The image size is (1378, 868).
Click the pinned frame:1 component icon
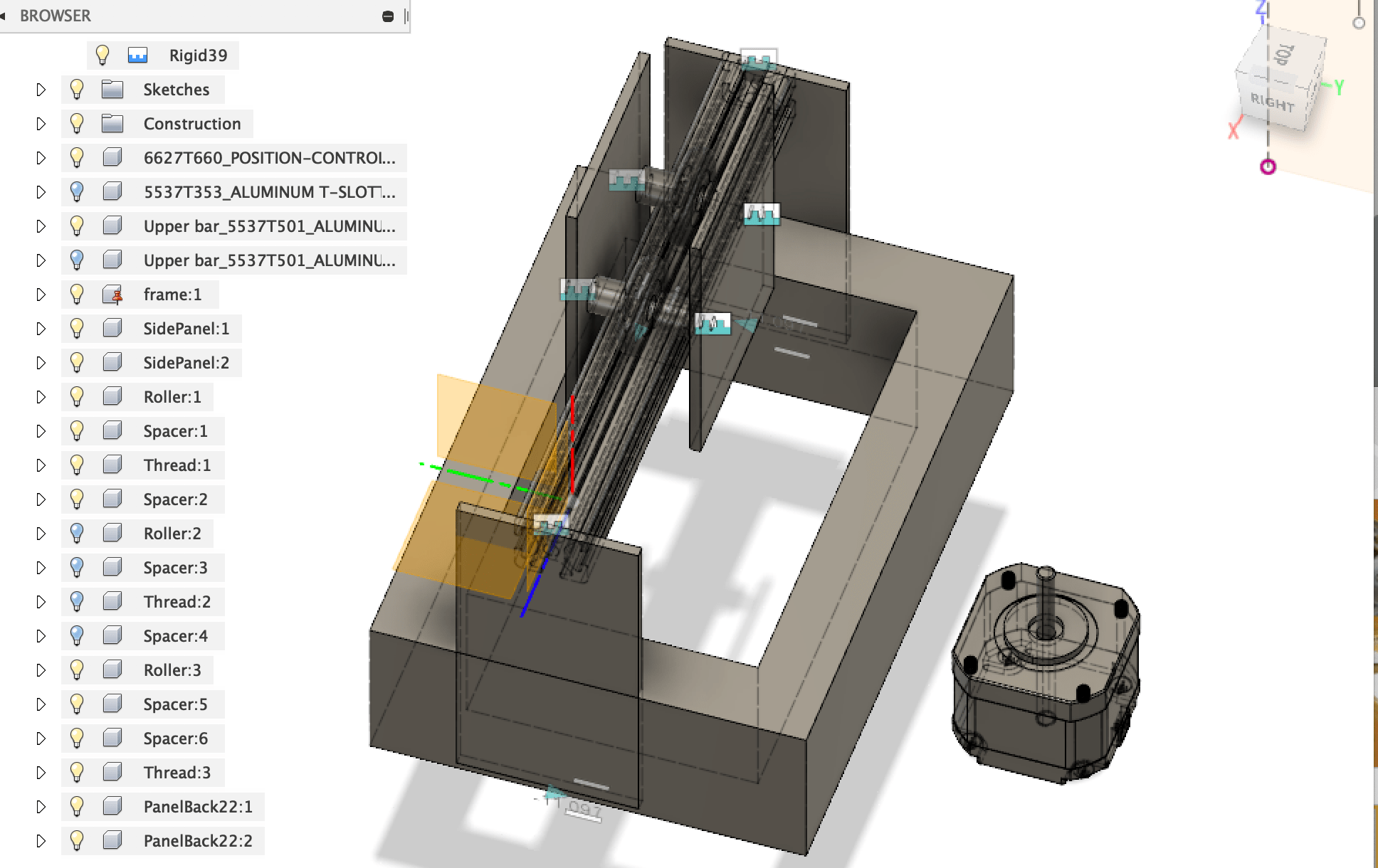112,295
